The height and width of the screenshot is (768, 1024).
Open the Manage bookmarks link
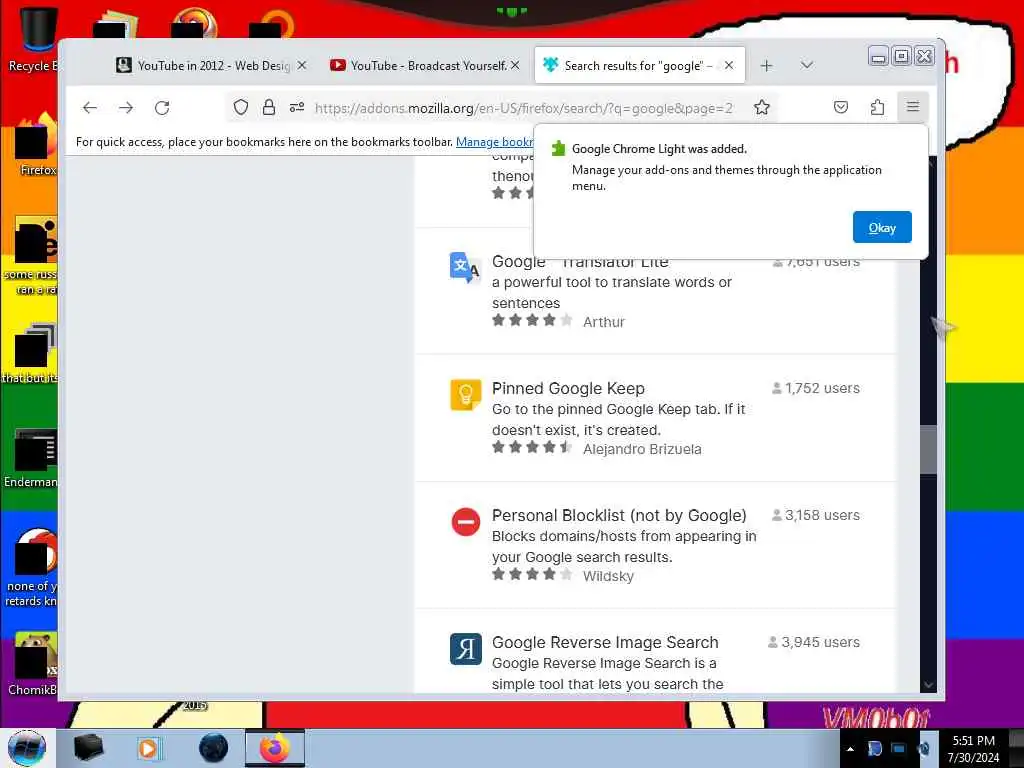click(x=494, y=142)
